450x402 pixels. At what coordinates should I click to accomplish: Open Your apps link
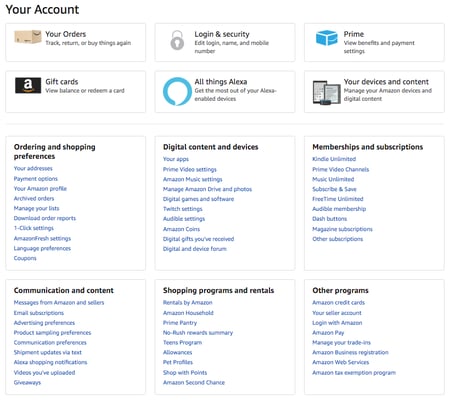click(x=176, y=159)
